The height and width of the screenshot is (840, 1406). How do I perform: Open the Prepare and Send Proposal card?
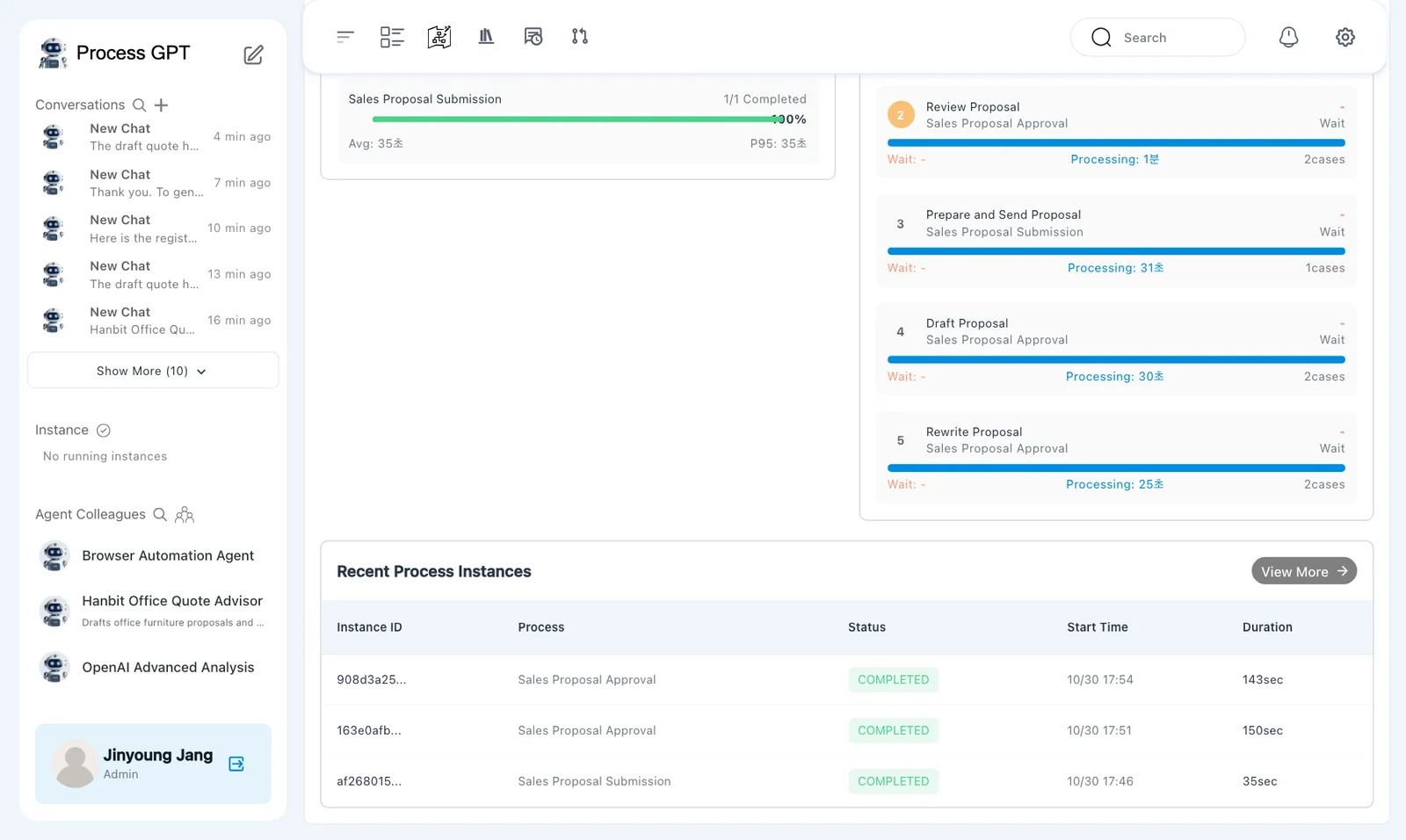point(1116,241)
